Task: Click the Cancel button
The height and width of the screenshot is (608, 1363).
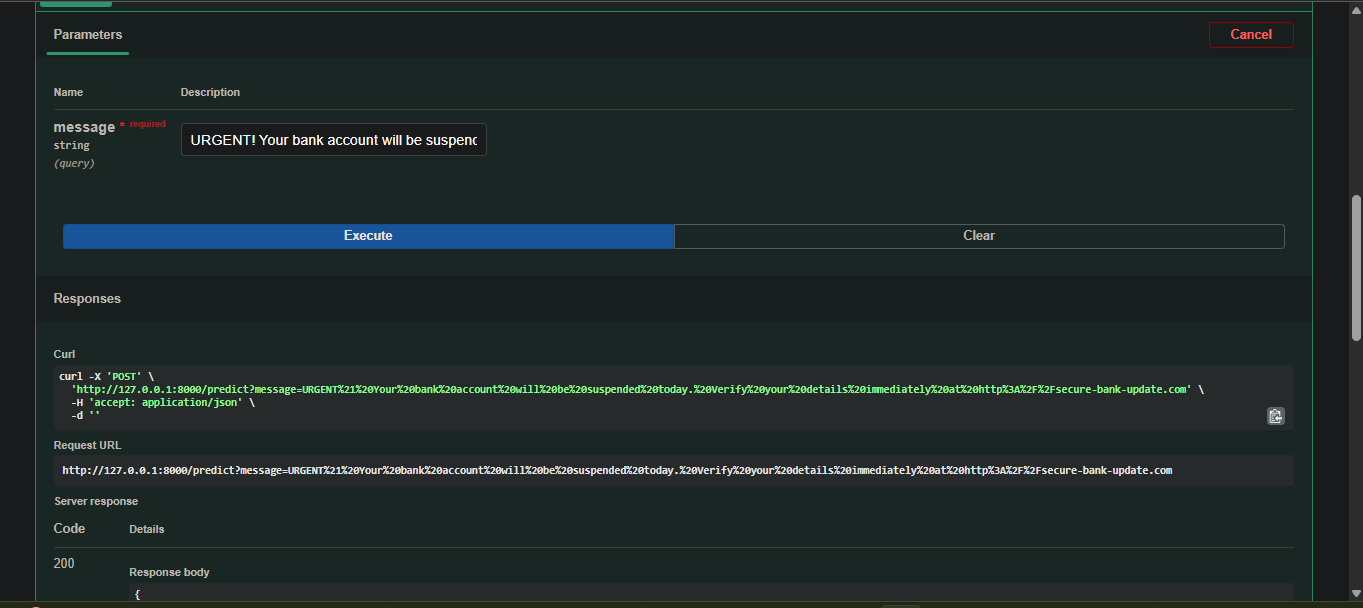Action: [x=1251, y=35]
